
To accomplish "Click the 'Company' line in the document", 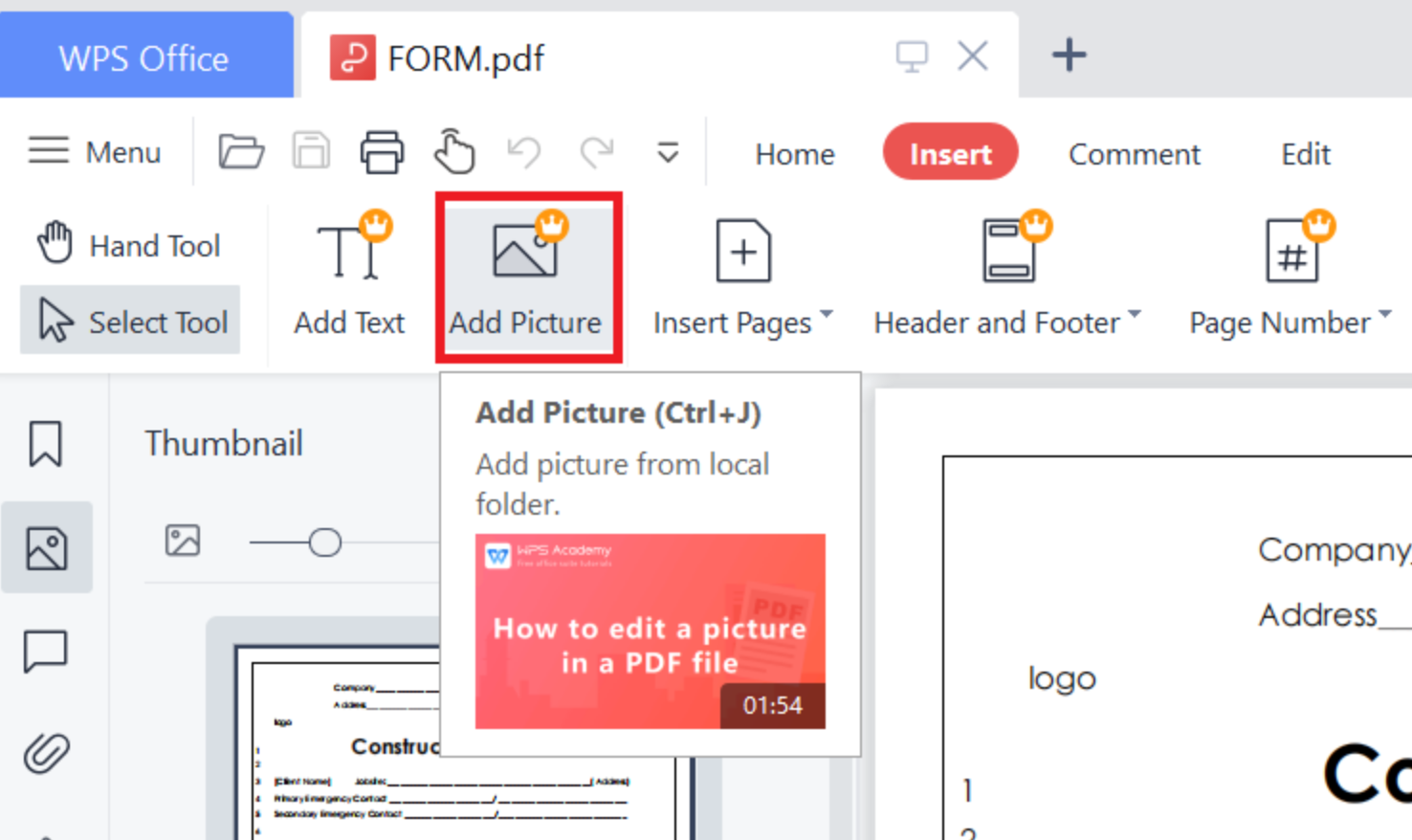I will 1334,549.
